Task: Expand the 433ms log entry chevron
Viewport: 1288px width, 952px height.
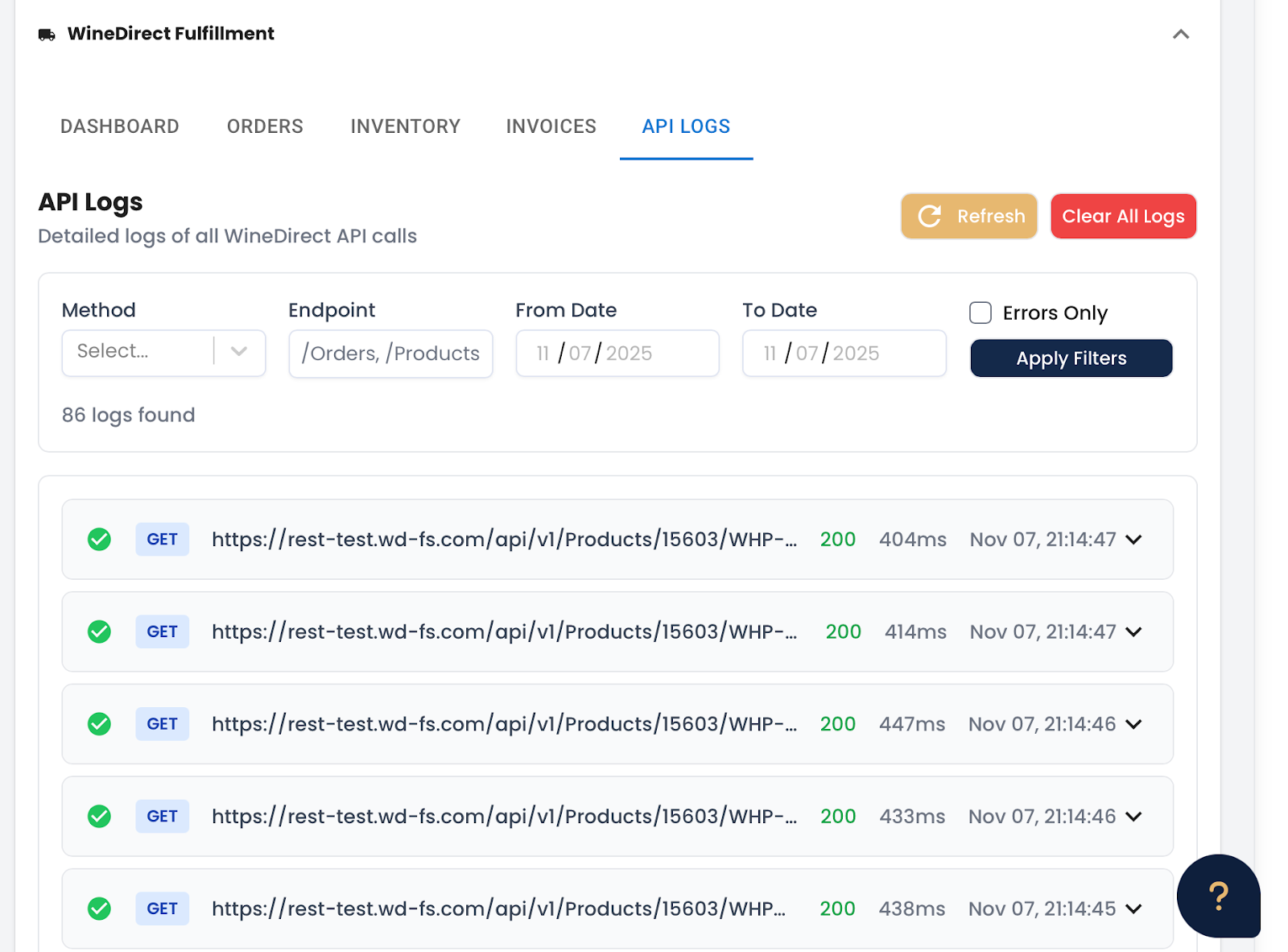Action: tap(1133, 817)
